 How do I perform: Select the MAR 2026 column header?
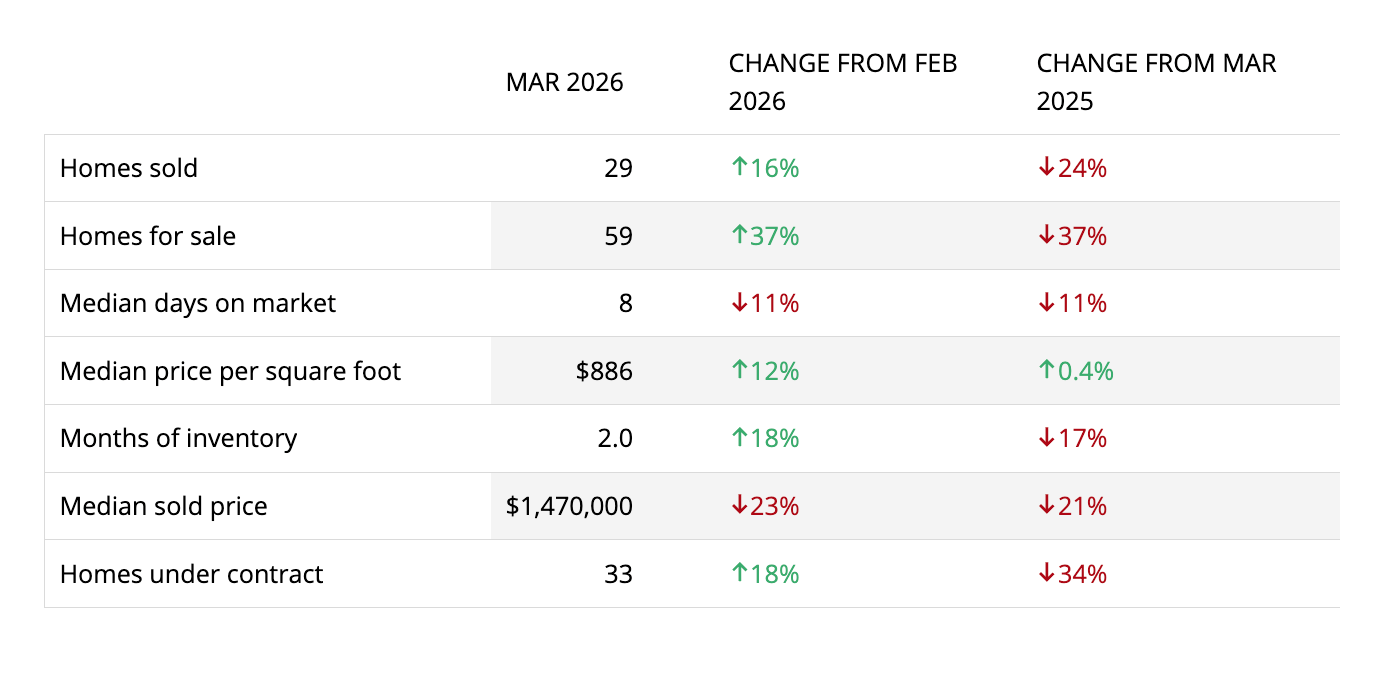pyautogui.click(x=564, y=82)
